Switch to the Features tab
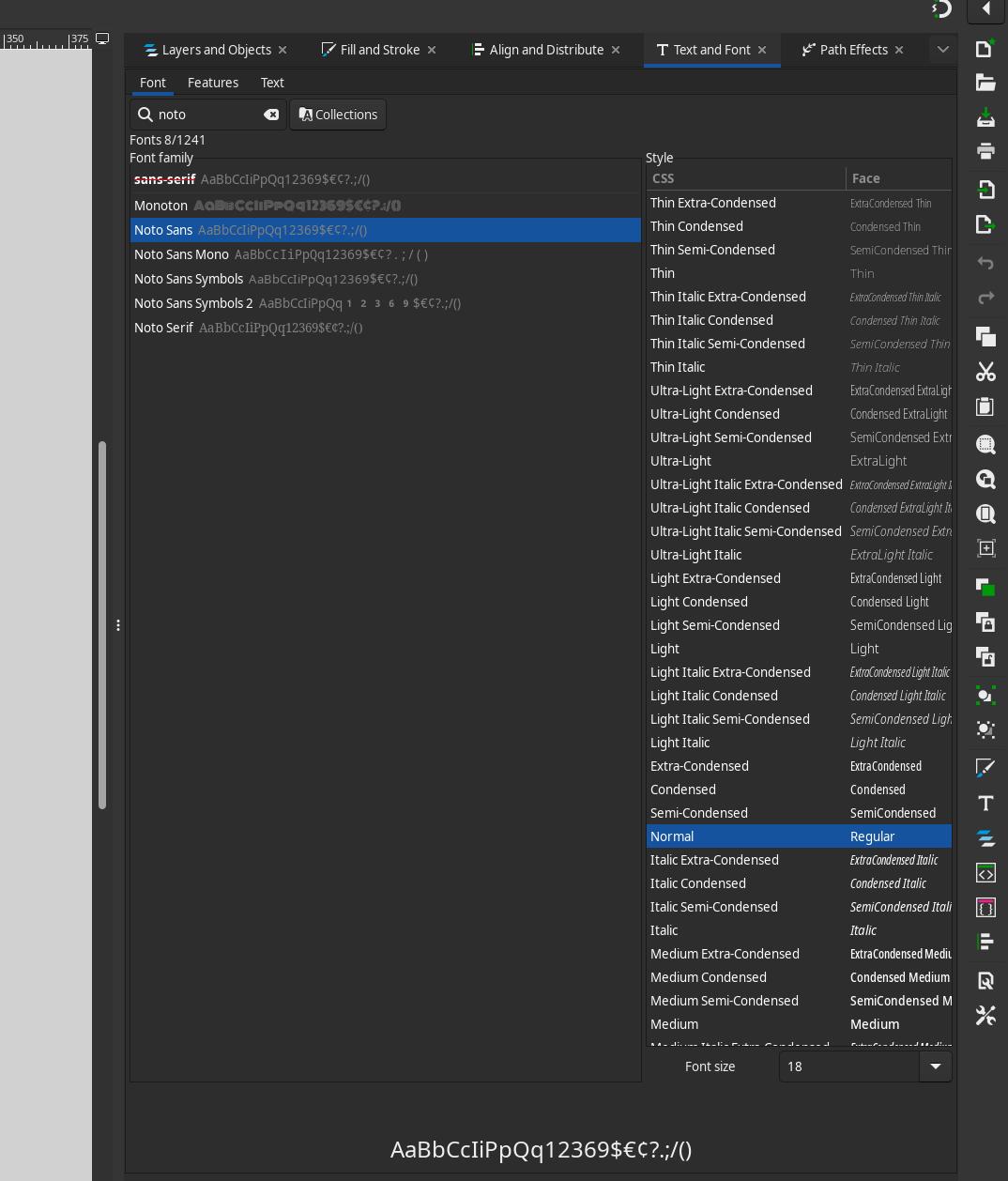This screenshot has width=1008, height=1181. [x=213, y=83]
